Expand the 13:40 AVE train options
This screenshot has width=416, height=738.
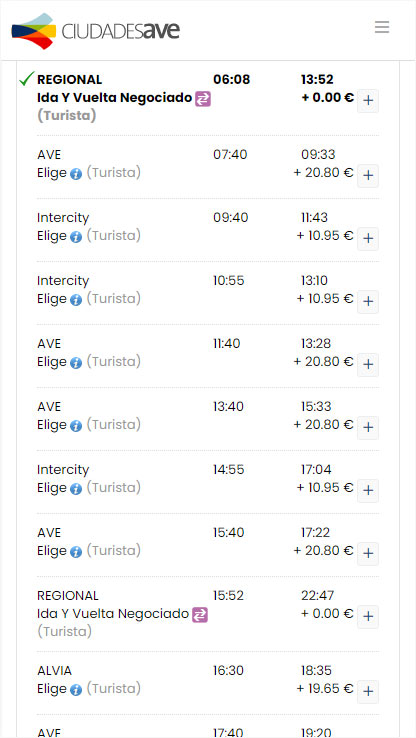368,428
